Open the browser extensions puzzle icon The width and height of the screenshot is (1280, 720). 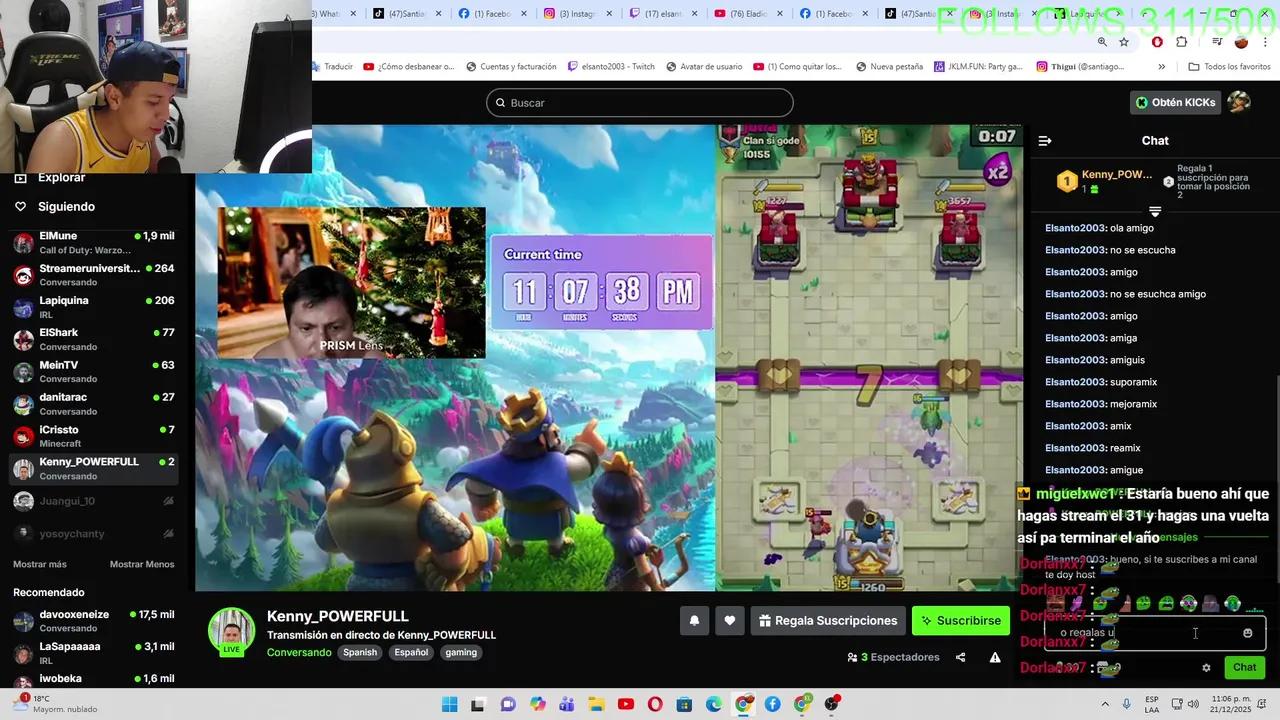[1182, 42]
